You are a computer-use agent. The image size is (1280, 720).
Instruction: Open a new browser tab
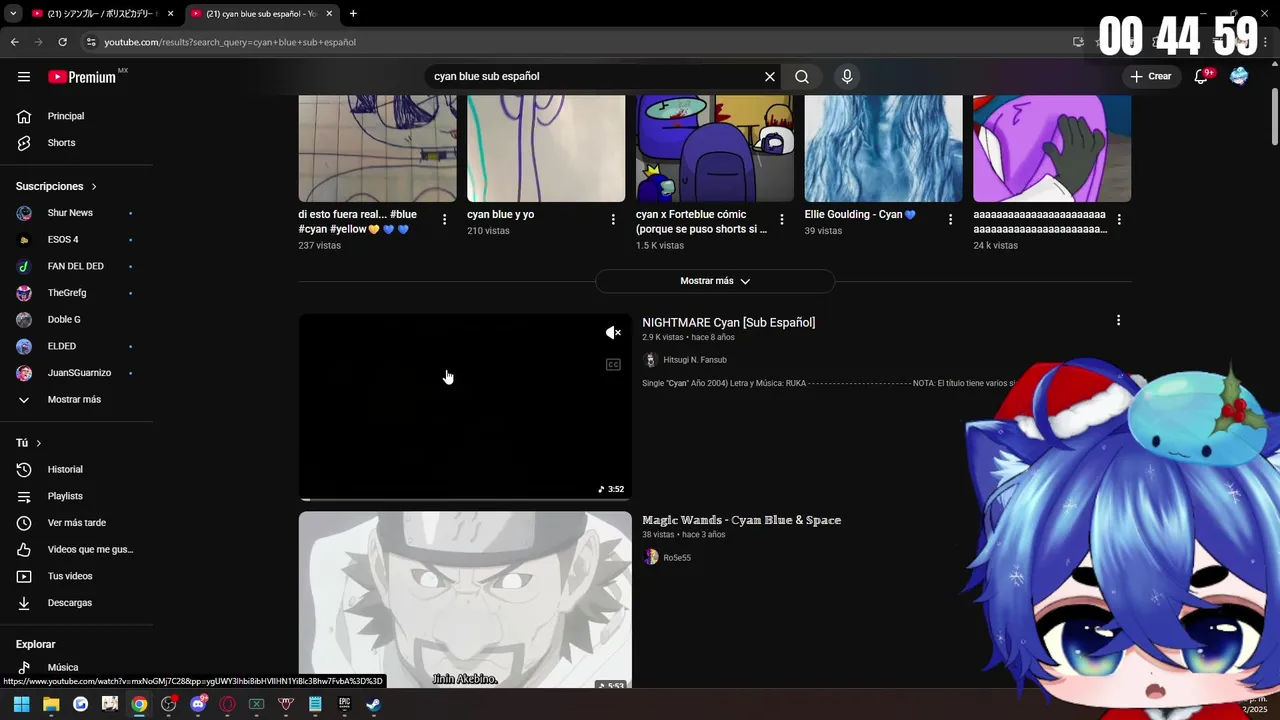pyautogui.click(x=353, y=14)
